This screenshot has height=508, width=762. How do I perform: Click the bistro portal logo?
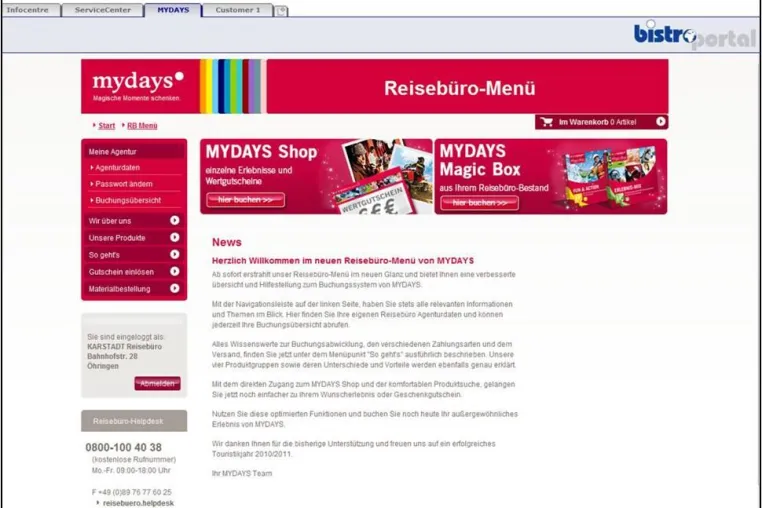point(695,35)
